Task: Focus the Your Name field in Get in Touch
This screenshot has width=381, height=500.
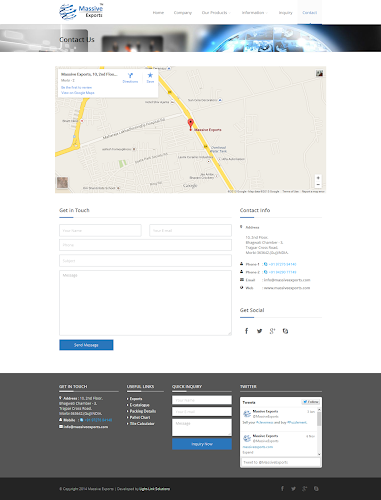Action: [x=100, y=230]
